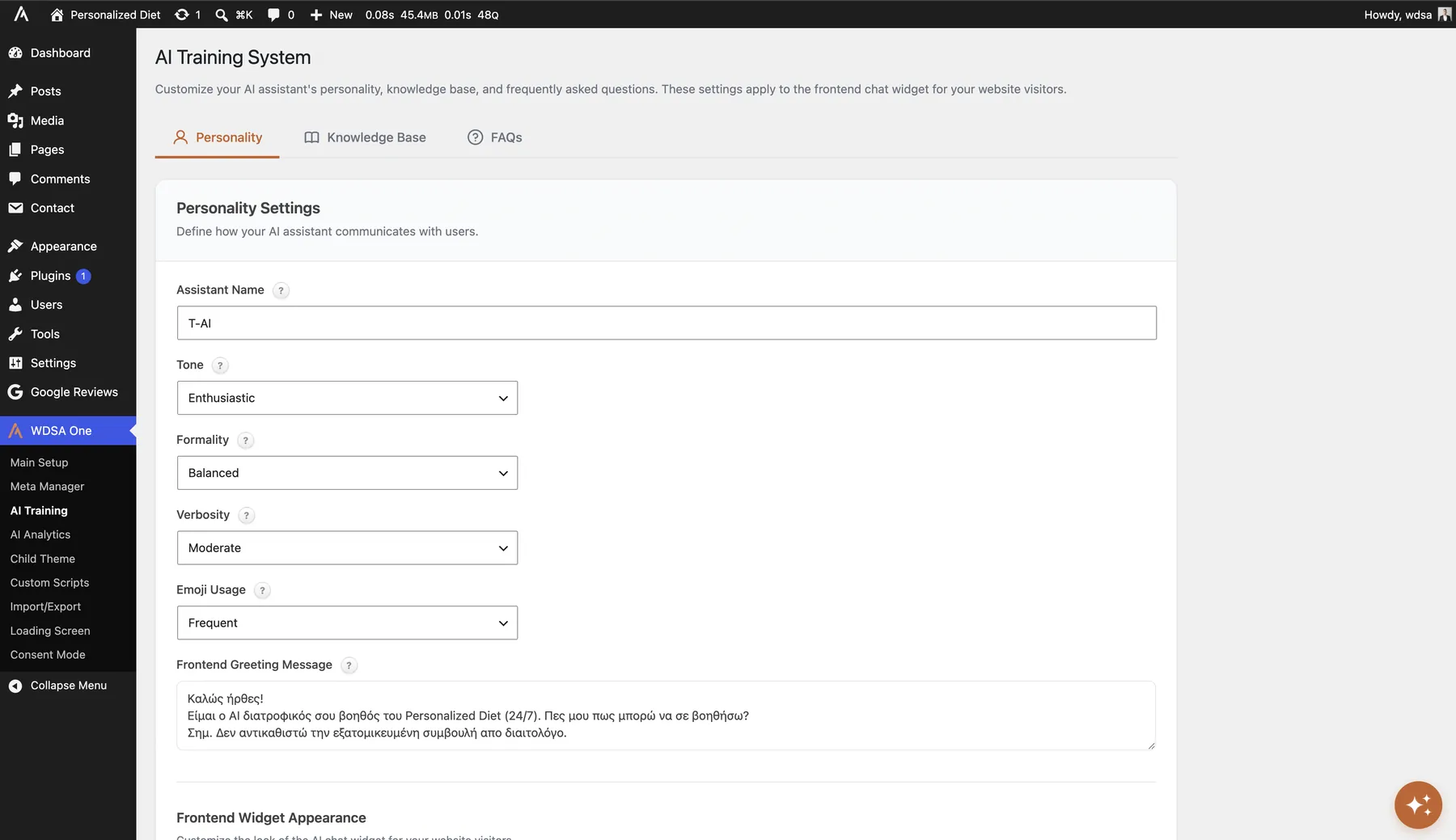Click the help icon beside Emoji Usage
The width and height of the screenshot is (1456, 840).
(x=262, y=590)
